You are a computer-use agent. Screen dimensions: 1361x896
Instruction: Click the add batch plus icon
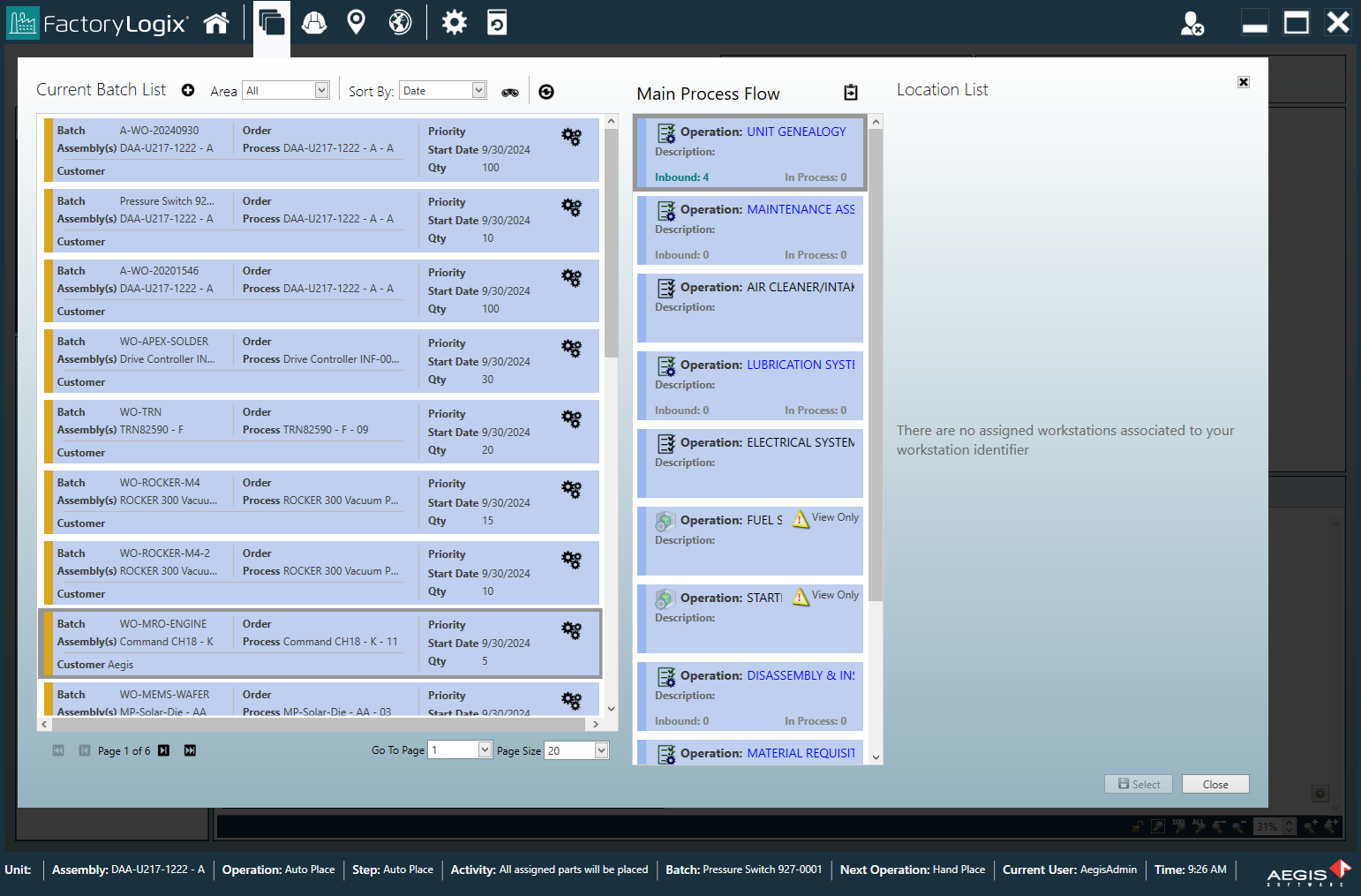coord(188,89)
